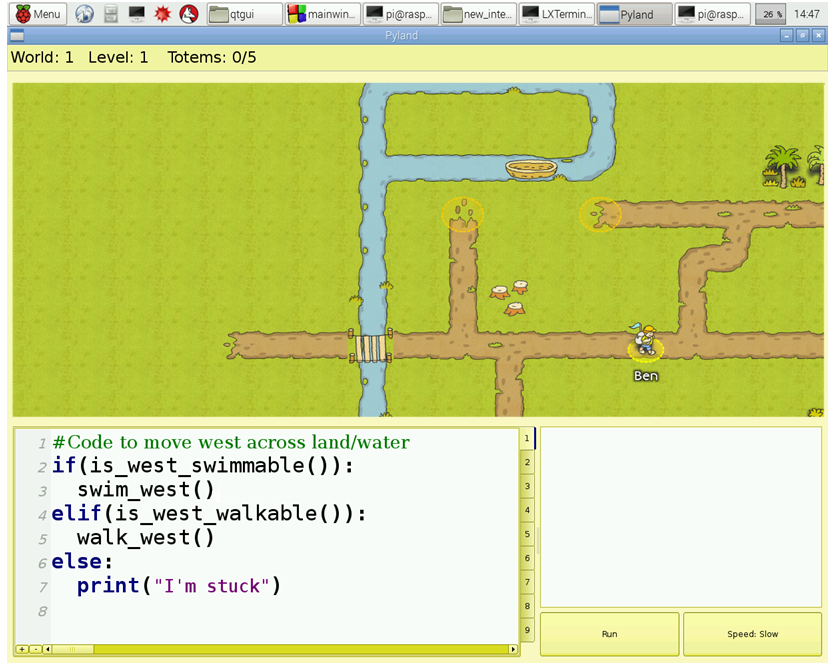Select script slot 5 beside the editor
This screenshot has height=667, width=833.
pyautogui.click(x=527, y=534)
